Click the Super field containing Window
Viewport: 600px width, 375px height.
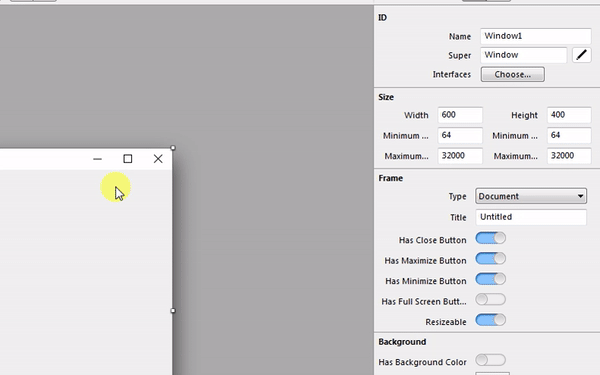[x=523, y=55]
